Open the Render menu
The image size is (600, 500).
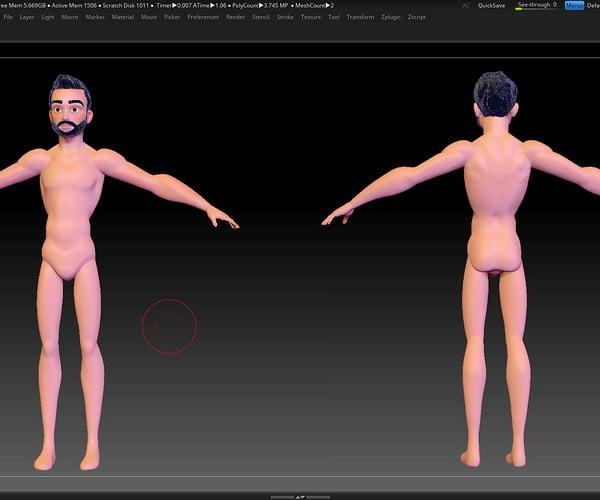[x=235, y=17]
